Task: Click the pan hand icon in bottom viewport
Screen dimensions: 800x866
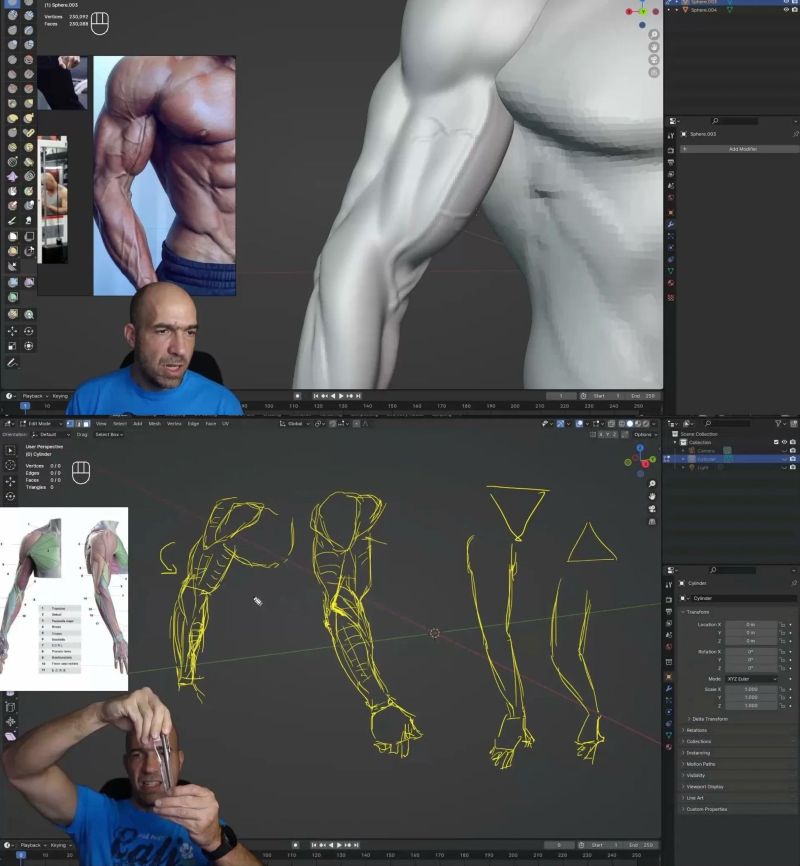Action: click(651, 496)
